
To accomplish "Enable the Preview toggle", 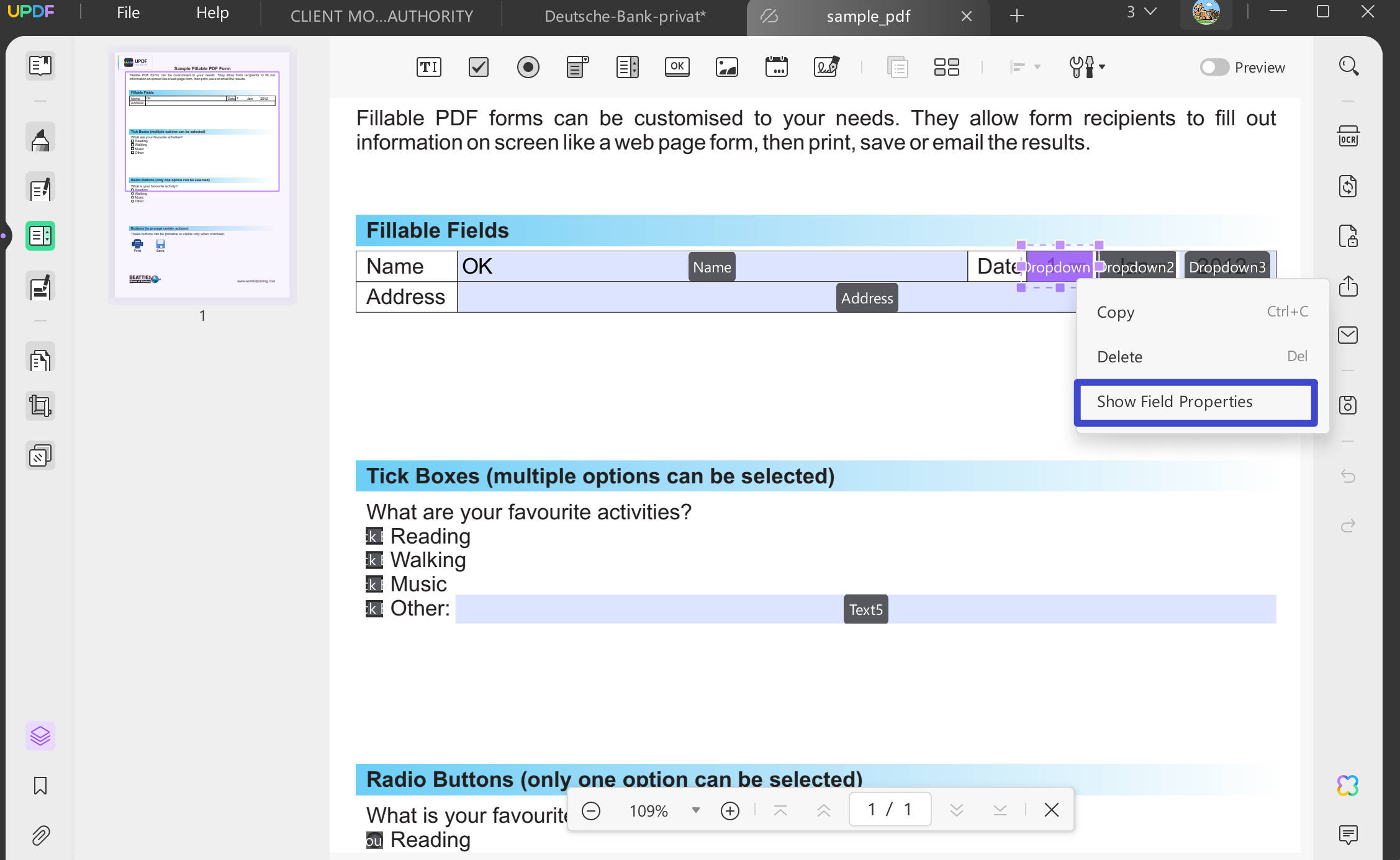I will 1215,67.
